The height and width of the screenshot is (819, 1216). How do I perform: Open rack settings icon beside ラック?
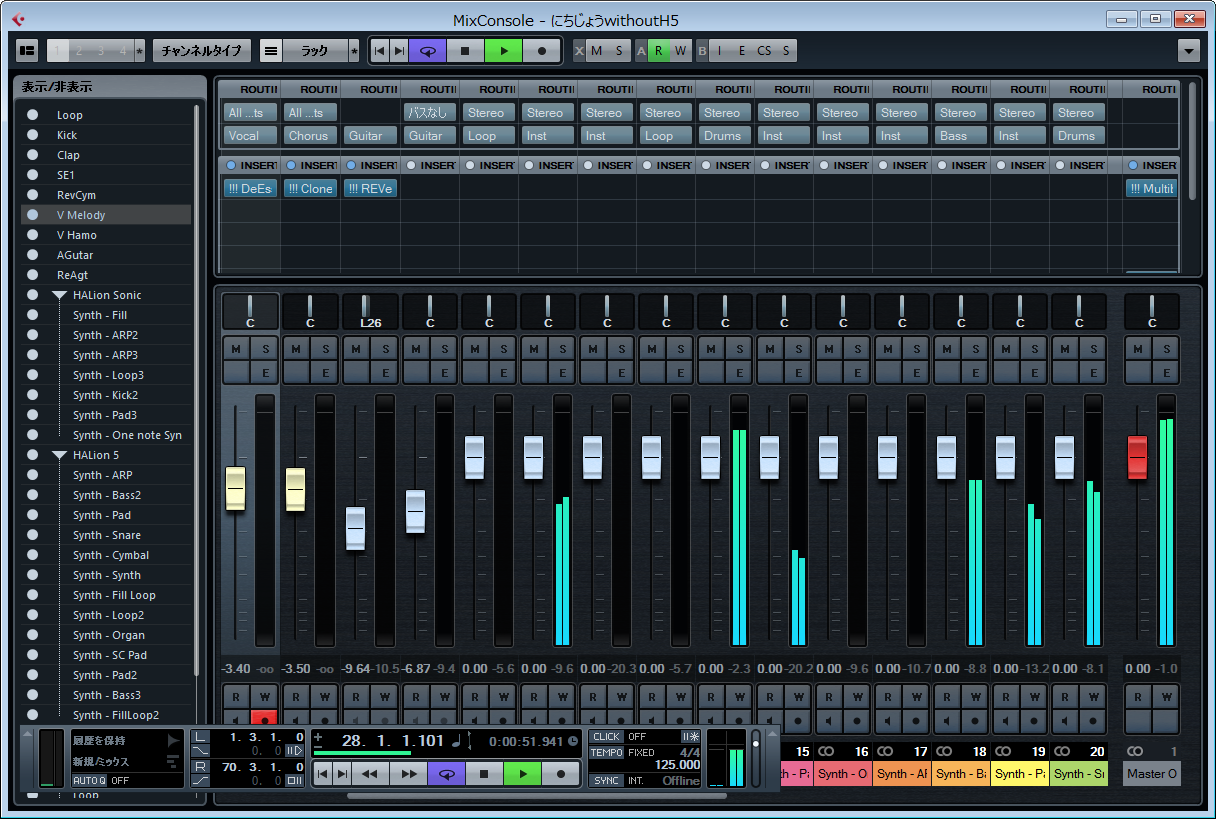pyautogui.click(x=271, y=50)
